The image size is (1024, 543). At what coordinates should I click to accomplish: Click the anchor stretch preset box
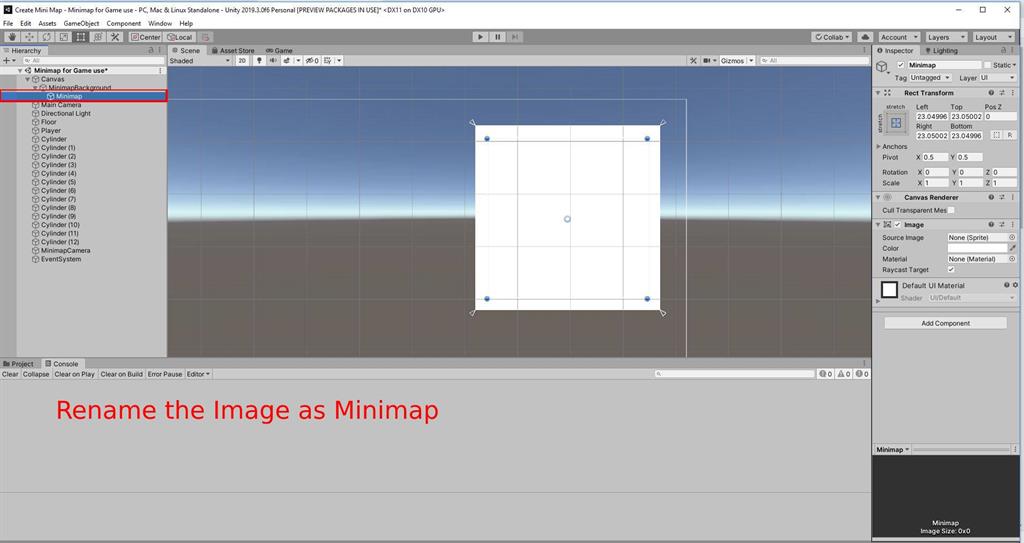pos(896,123)
